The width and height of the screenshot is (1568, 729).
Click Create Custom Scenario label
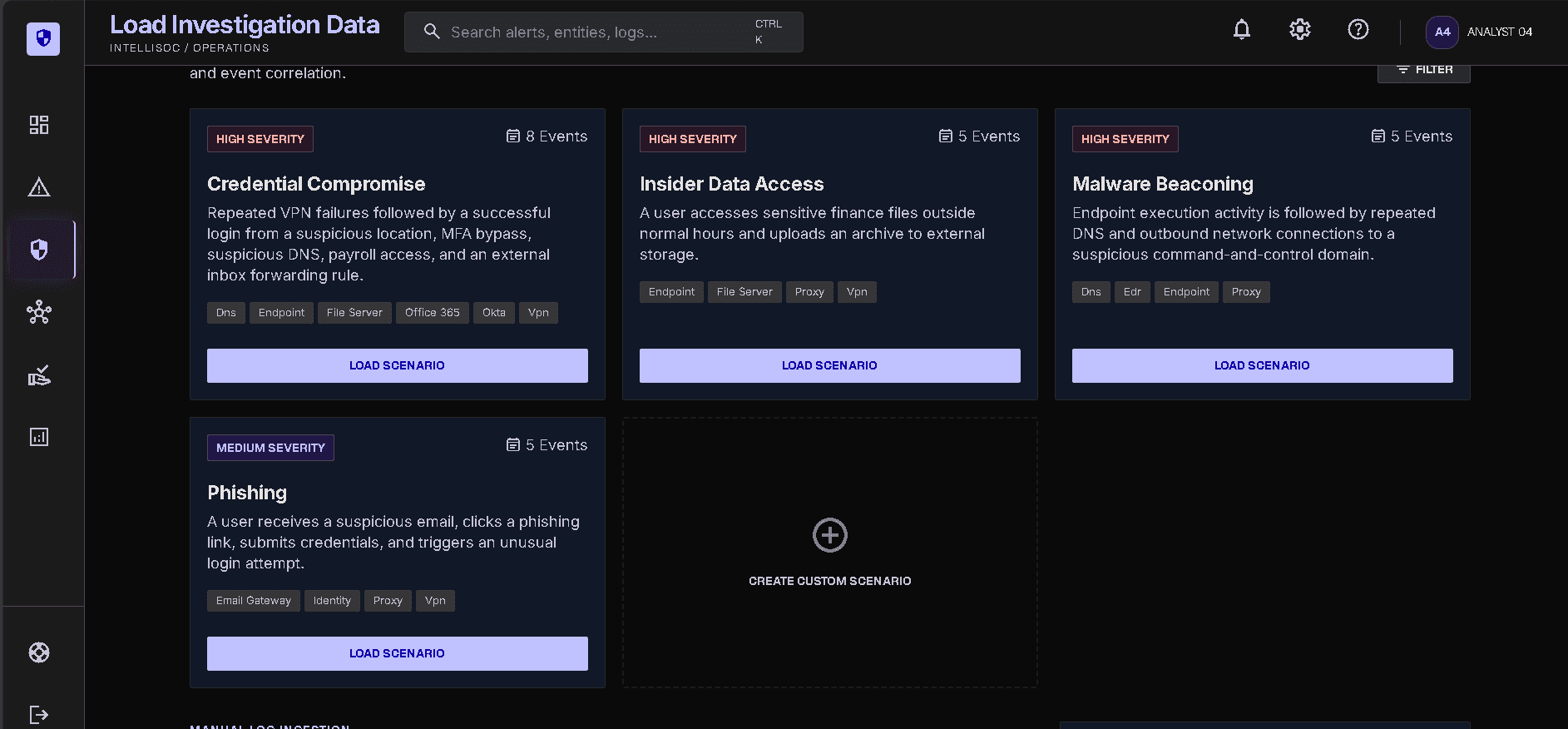pos(830,581)
